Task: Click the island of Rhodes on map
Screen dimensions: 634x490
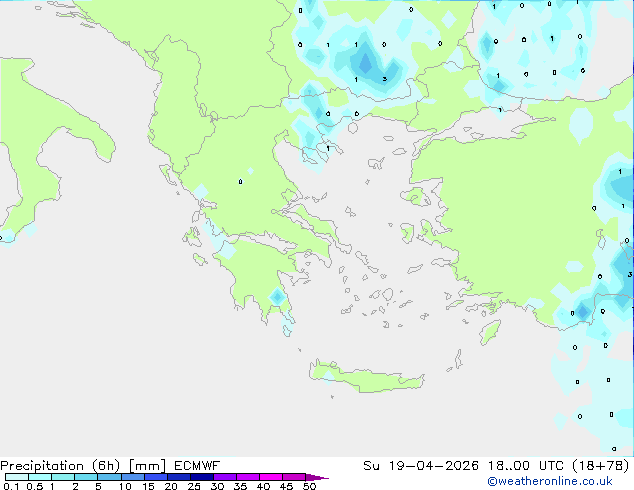Action: point(490,332)
